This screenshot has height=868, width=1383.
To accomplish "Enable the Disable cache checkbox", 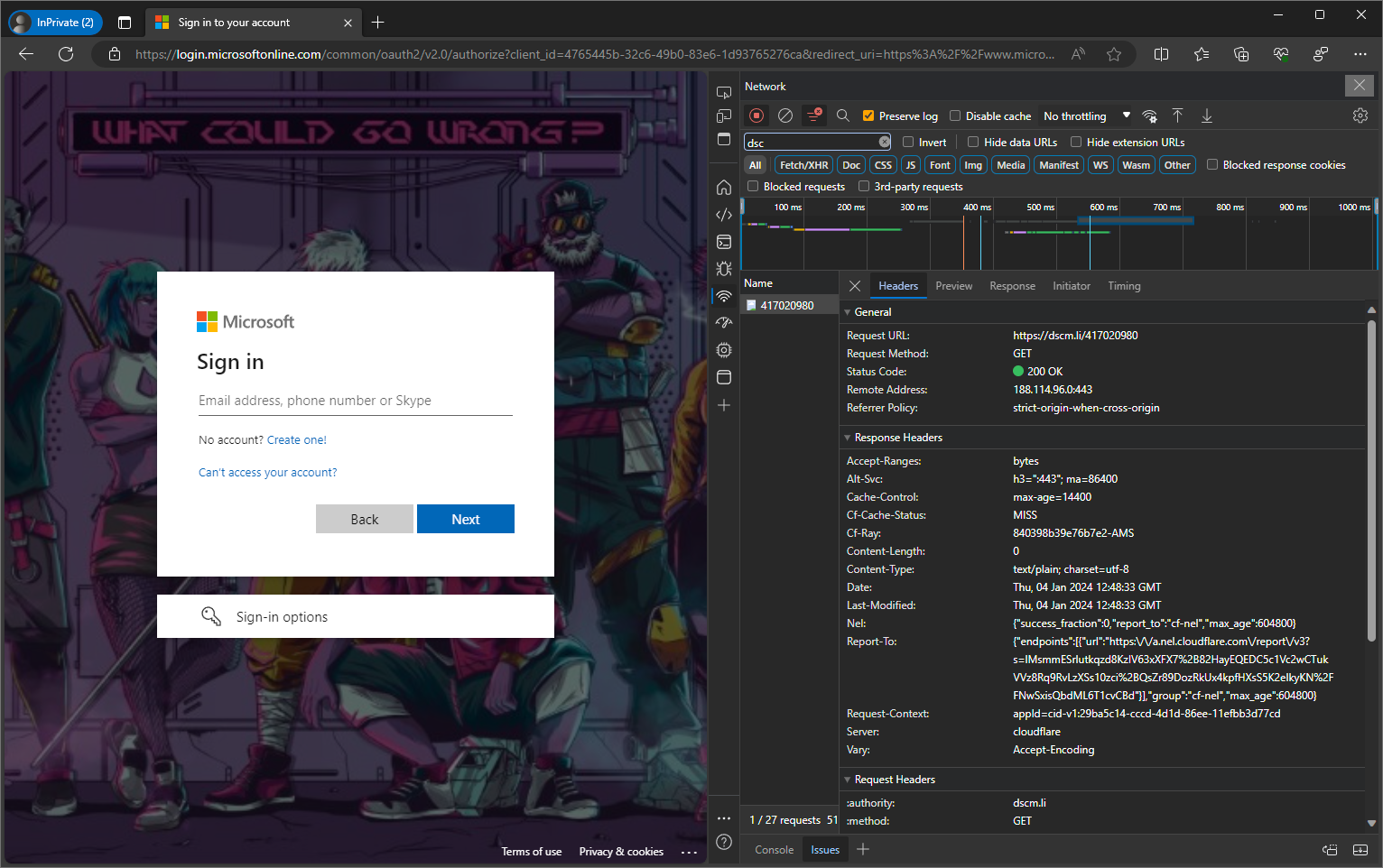I will click(955, 115).
